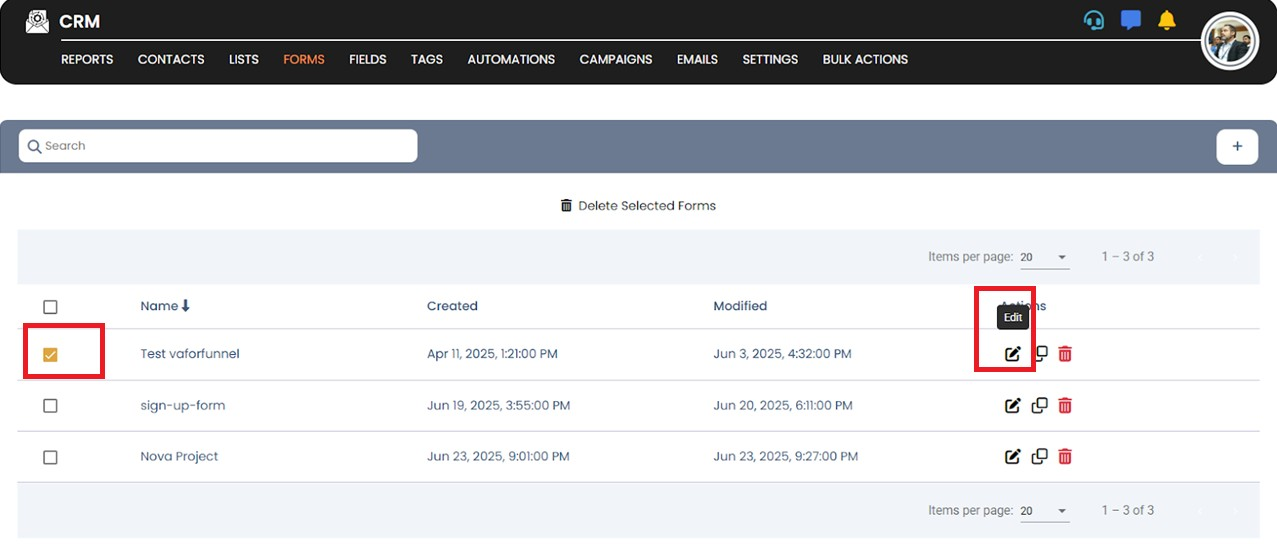Click the edit icon for Test vaforfunnel
Image resolution: width=1277 pixels, height=544 pixels.
coord(1012,354)
